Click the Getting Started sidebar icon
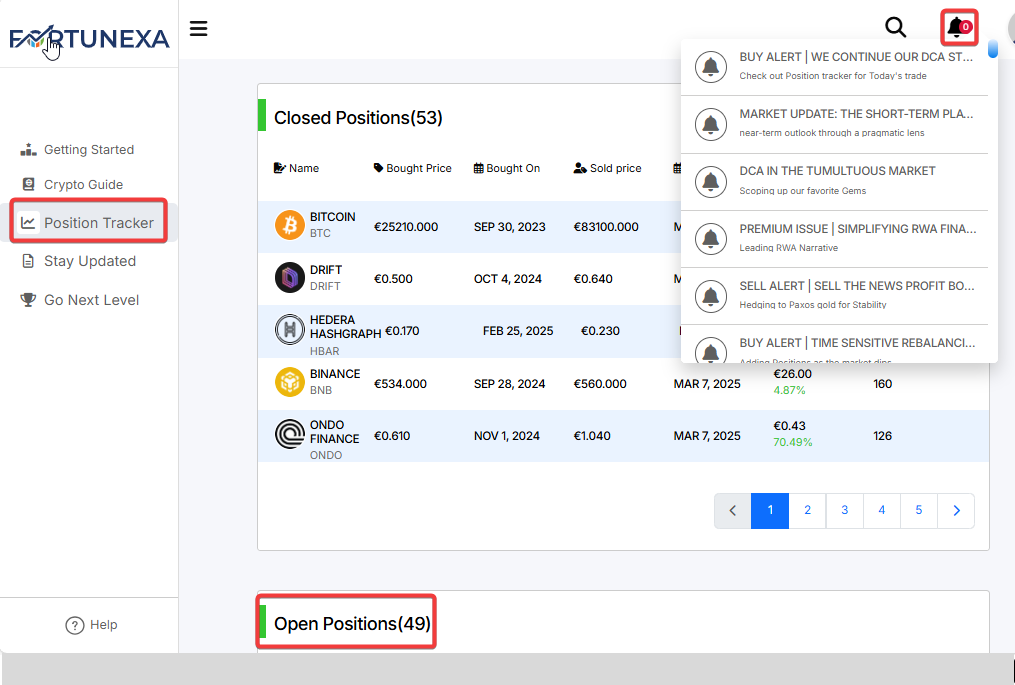This screenshot has width=1015, height=685. pos(28,150)
